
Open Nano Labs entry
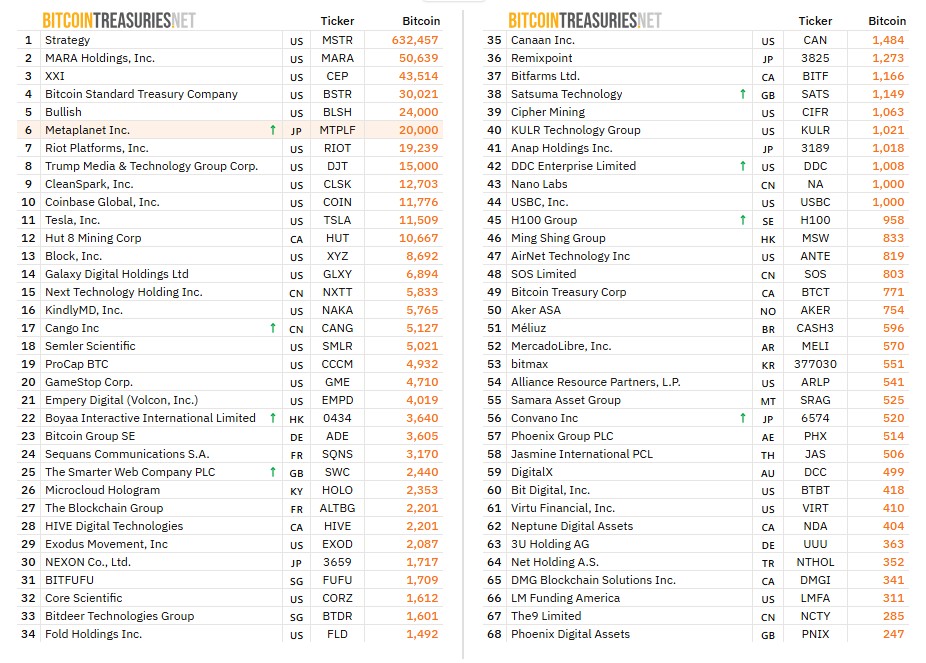[x=539, y=184]
